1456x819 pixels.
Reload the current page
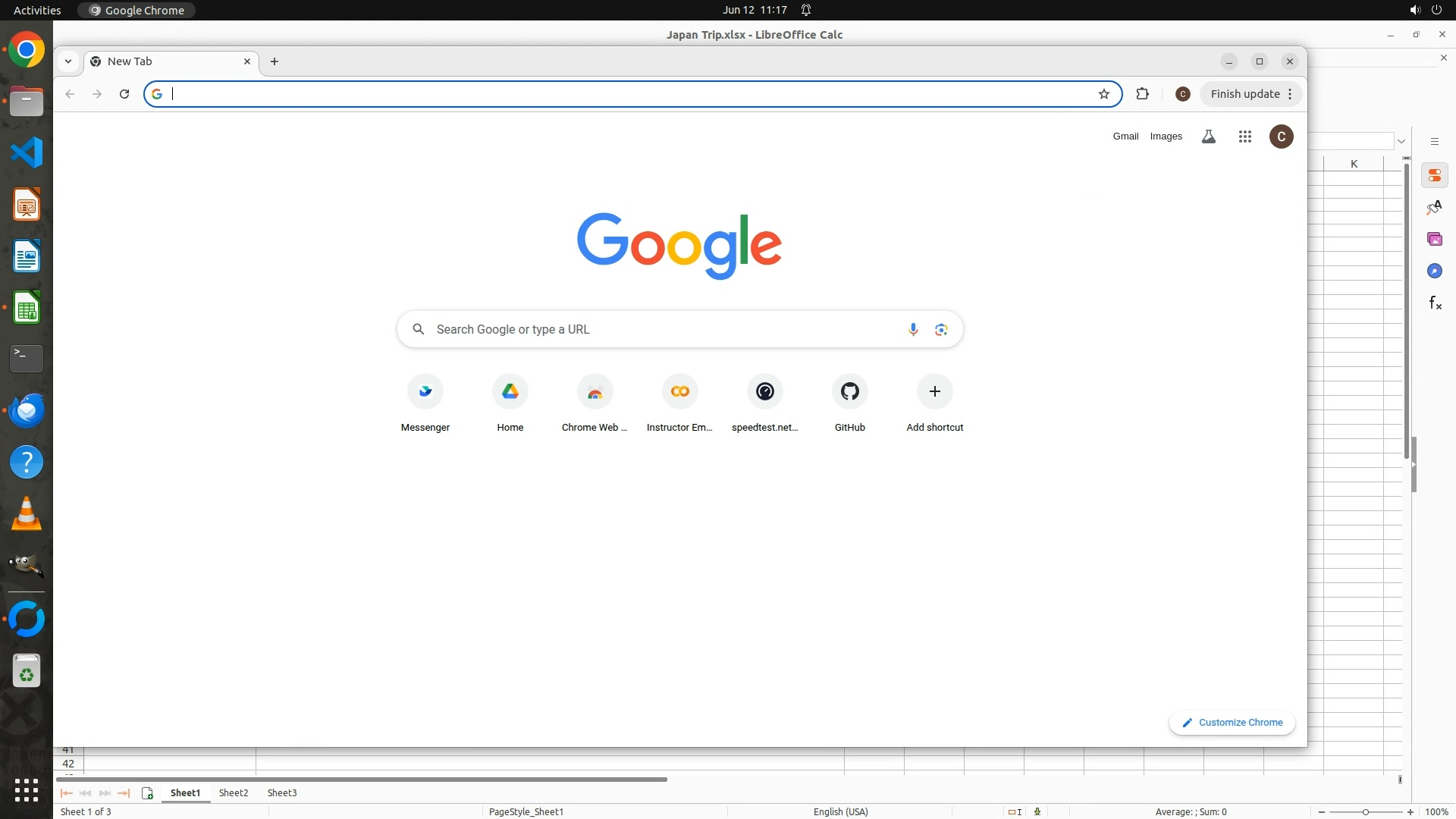pos(124,94)
